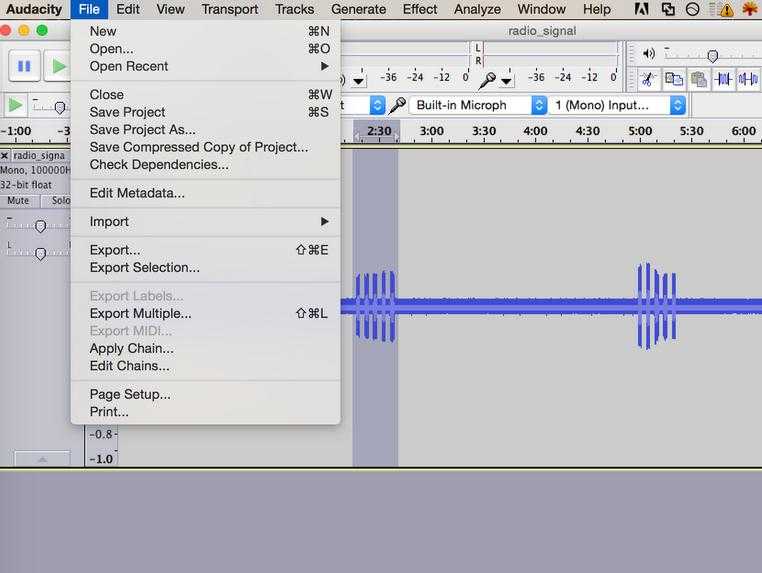Image resolution: width=762 pixels, height=573 pixels.
Task: Choose Check Dependencies... menu item
Action: tap(206, 164)
